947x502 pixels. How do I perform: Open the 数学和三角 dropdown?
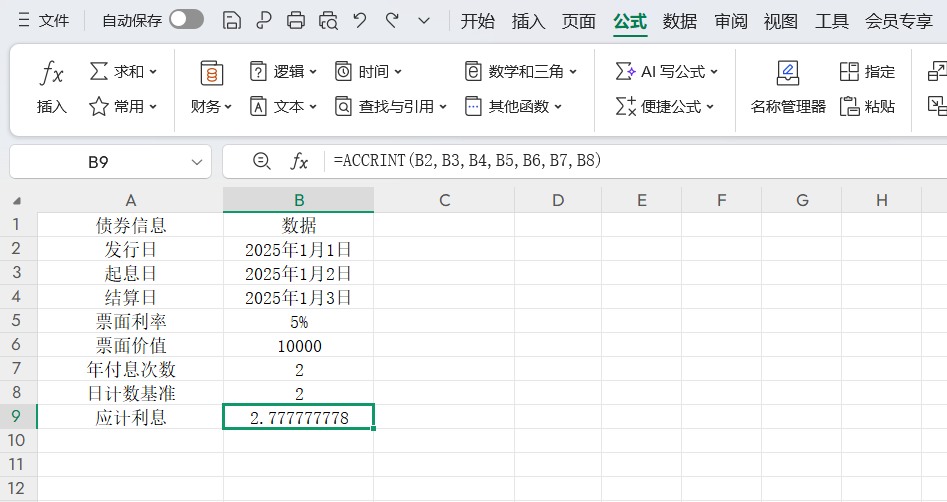point(521,71)
